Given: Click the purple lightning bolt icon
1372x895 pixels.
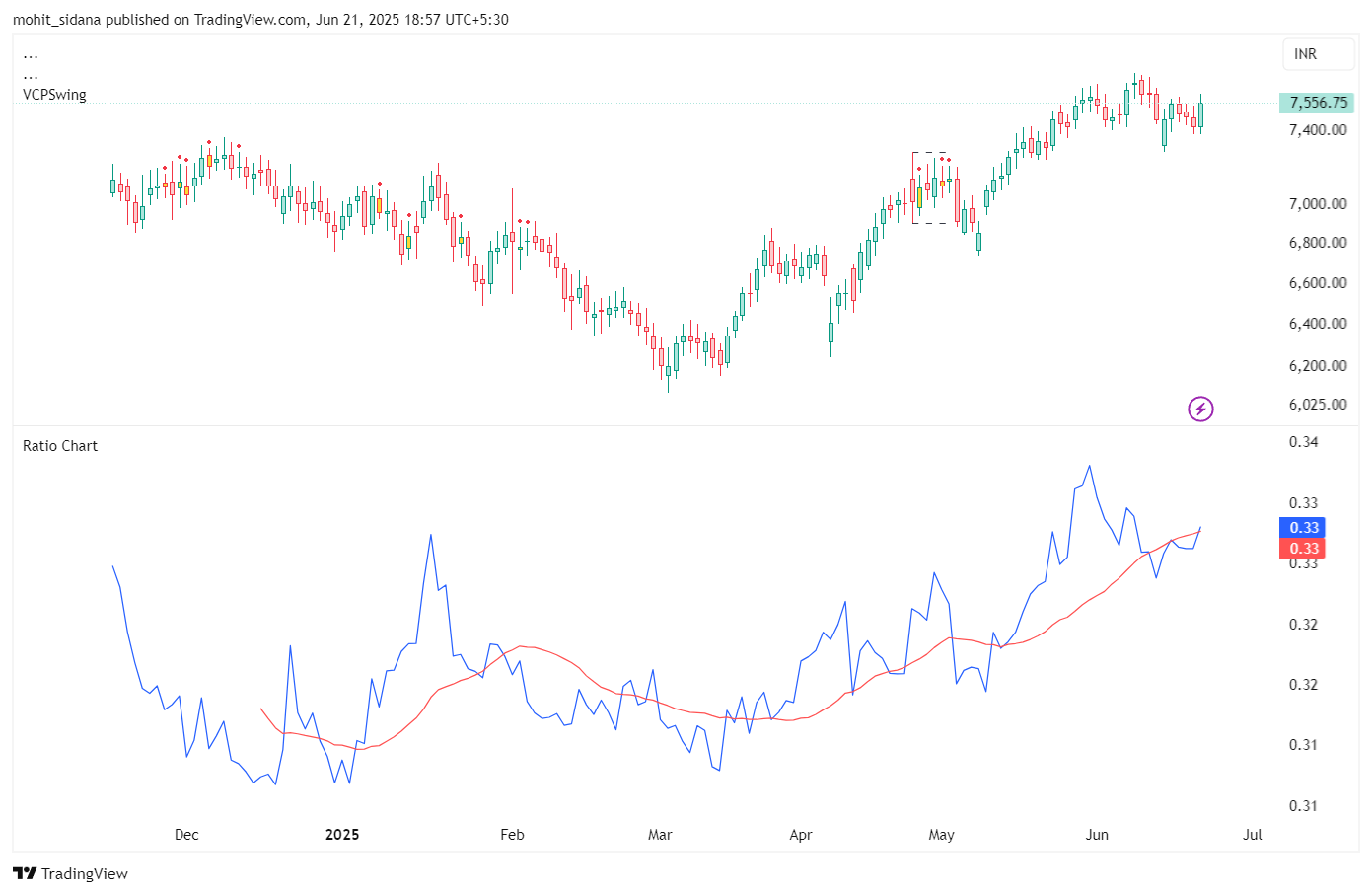Looking at the screenshot, I should [1200, 409].
